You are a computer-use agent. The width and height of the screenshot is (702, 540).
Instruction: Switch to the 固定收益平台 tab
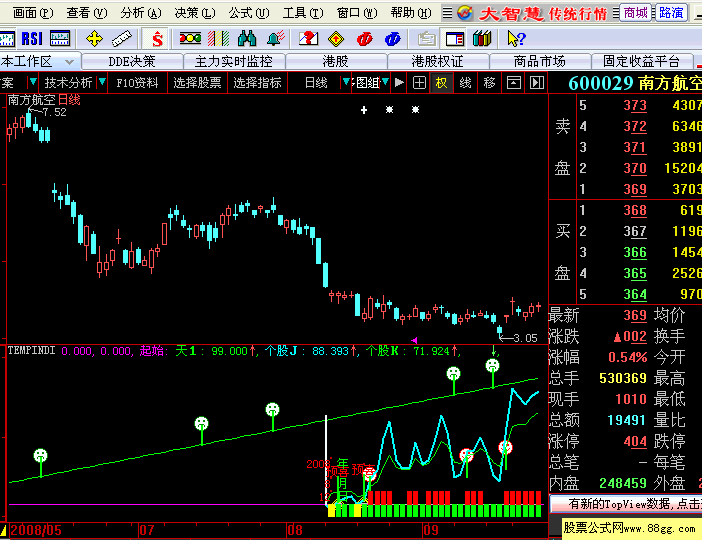pos(641,61)
